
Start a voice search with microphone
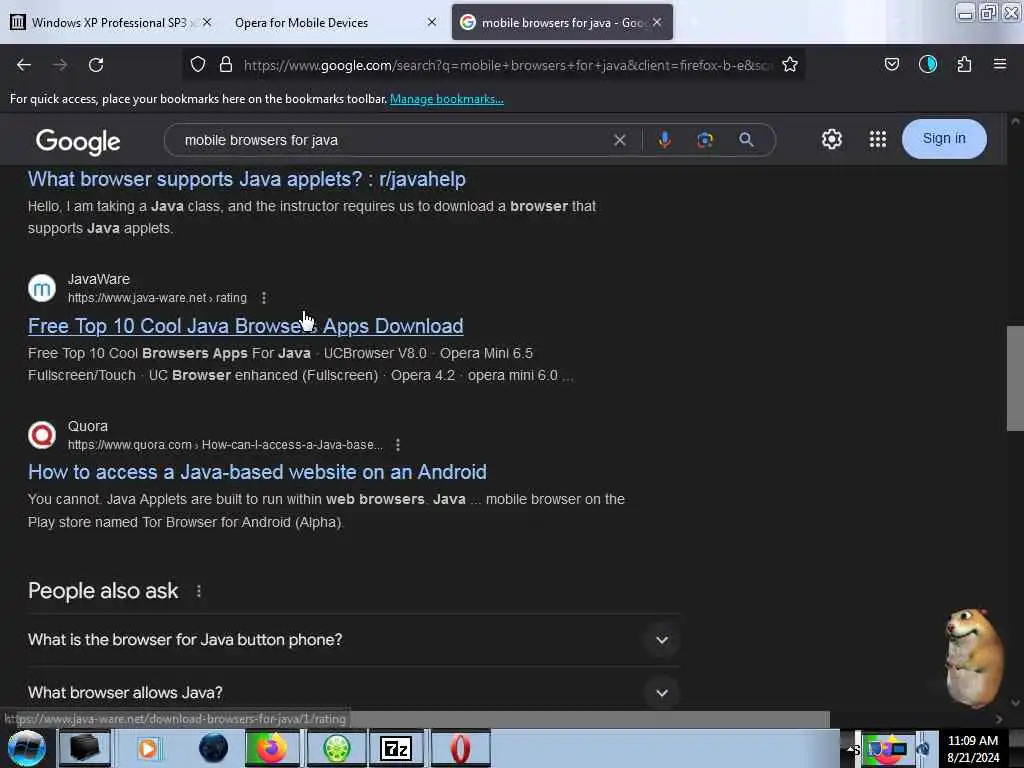(664, 140)
